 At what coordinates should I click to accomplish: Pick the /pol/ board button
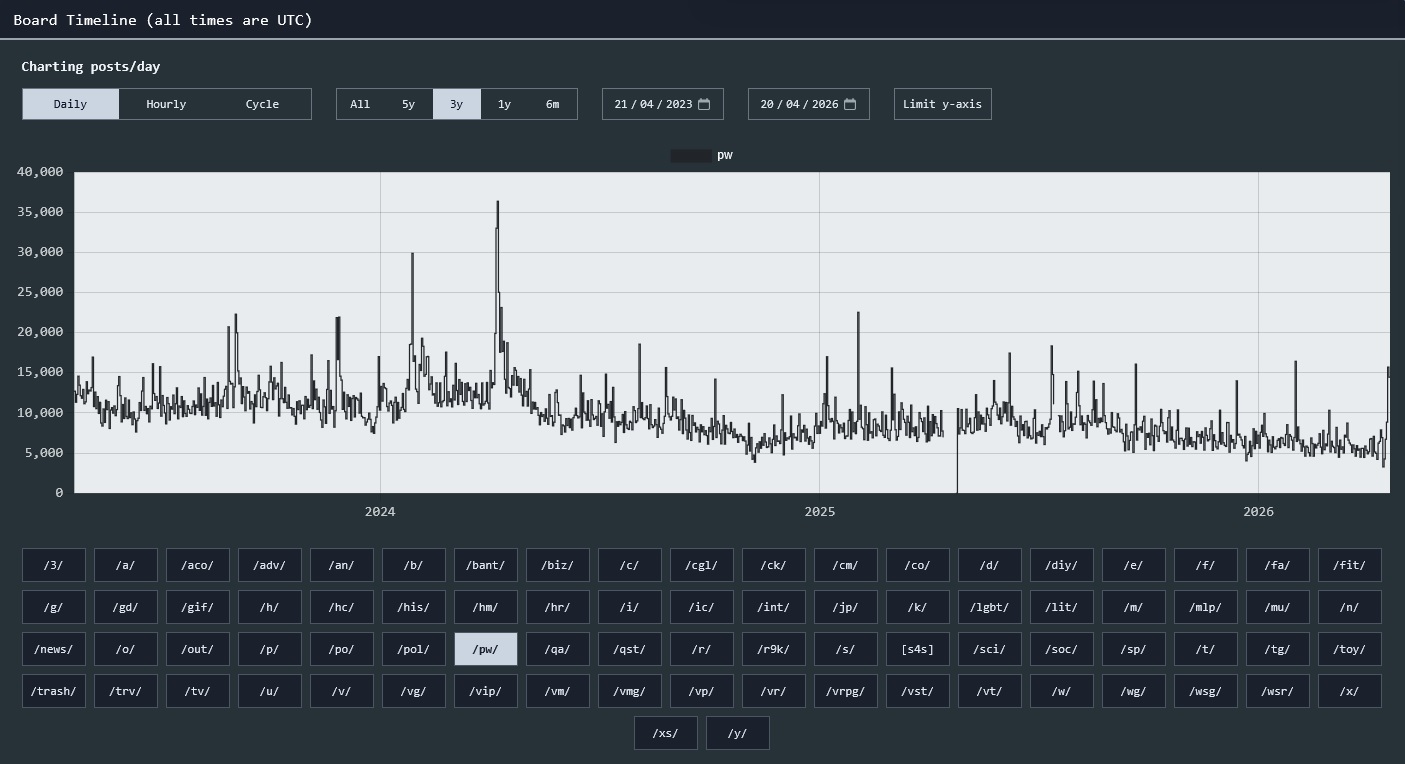[414, 649]
